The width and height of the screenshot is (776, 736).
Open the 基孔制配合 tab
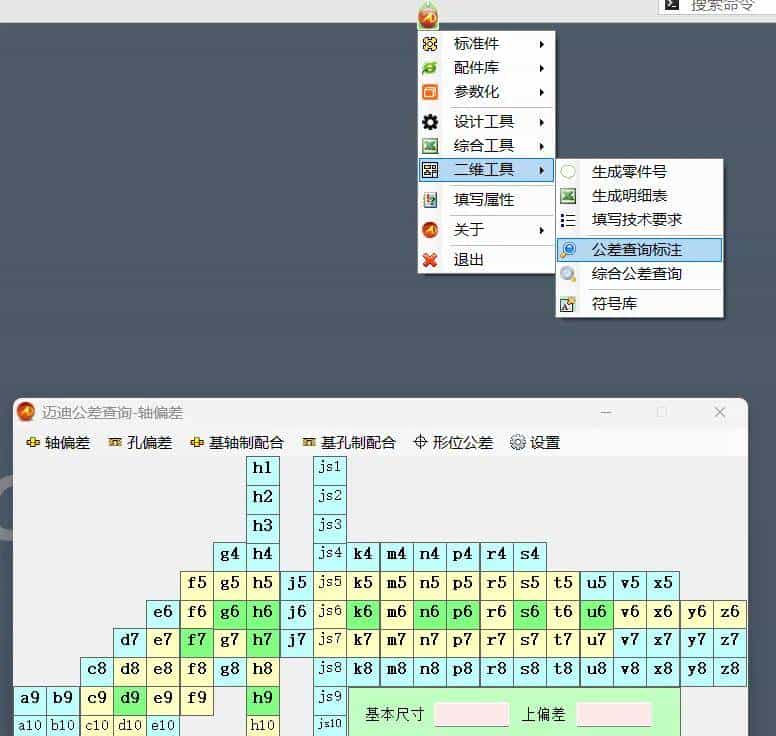coord(349,442)
